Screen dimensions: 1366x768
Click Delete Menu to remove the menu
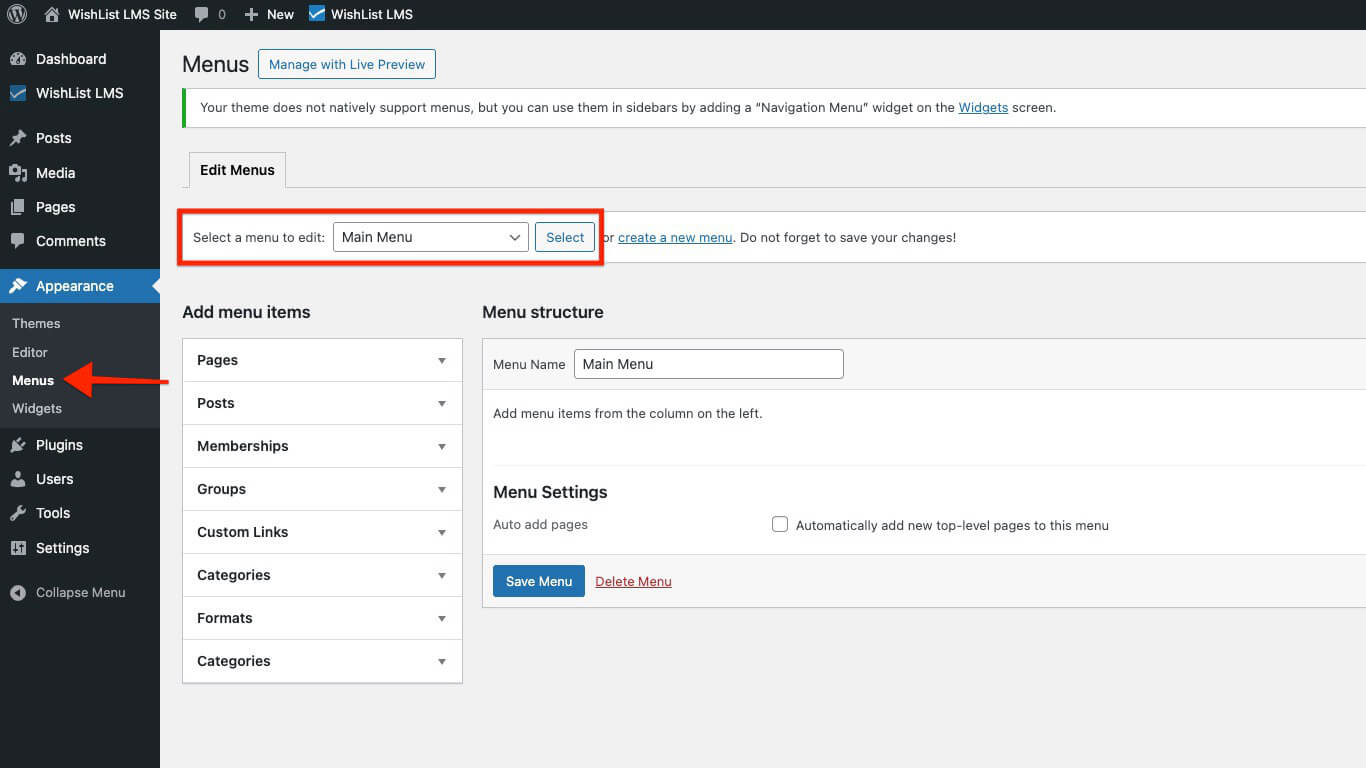tap(633, 581)
